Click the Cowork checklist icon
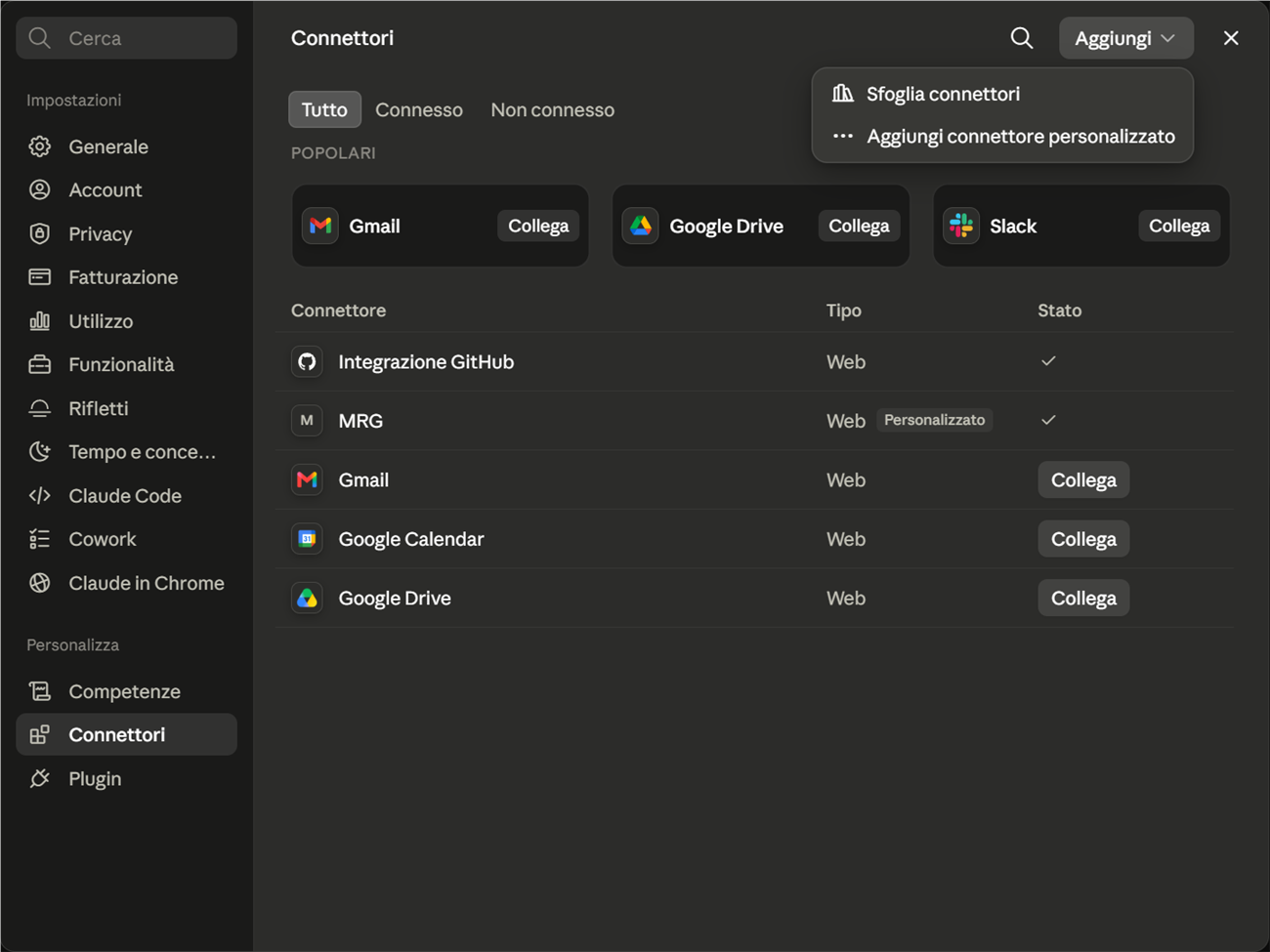 click(x=40, y=539)
